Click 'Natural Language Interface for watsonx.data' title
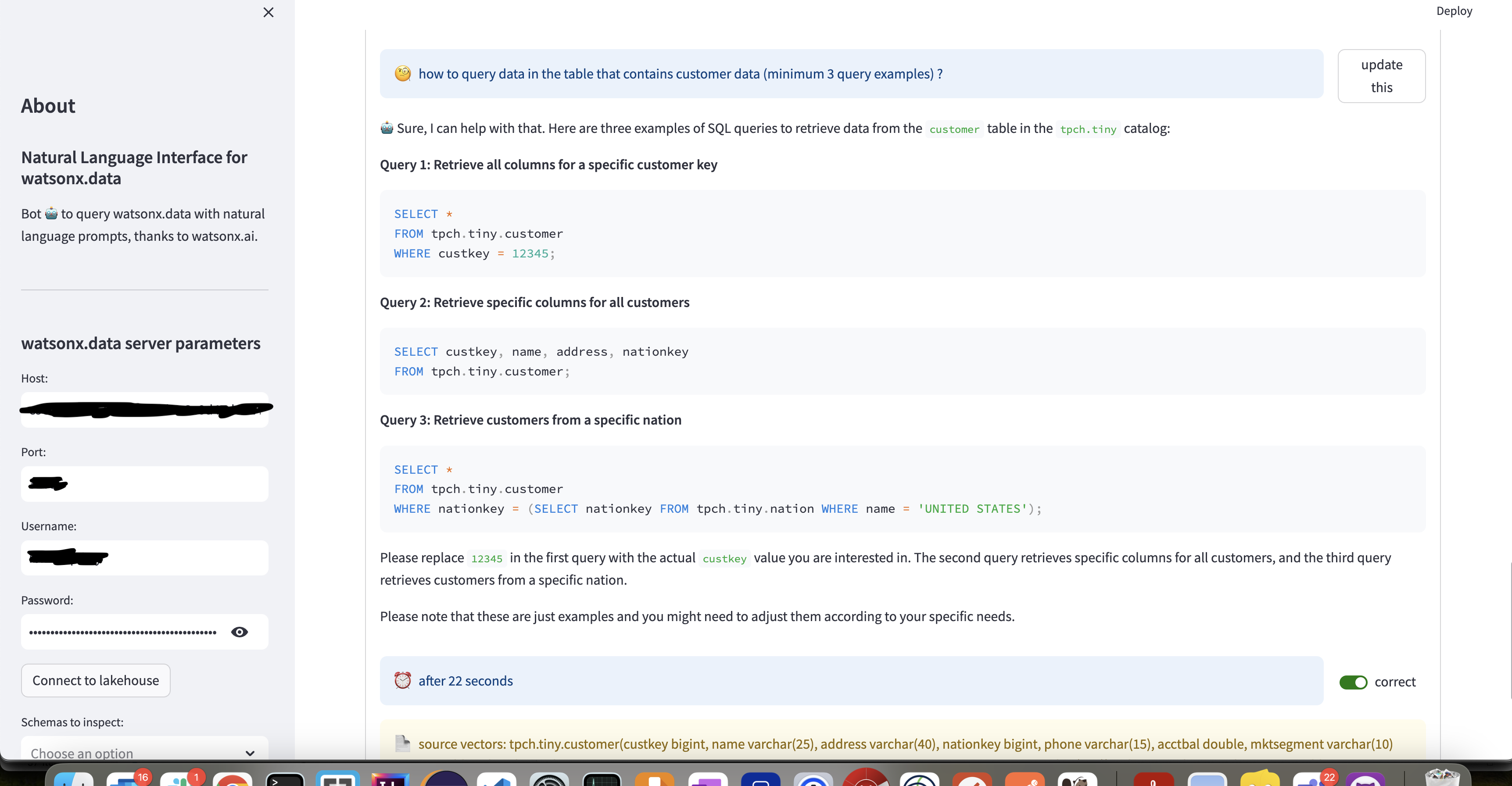This screenshot has height=786, width=1512. [134, 168]
